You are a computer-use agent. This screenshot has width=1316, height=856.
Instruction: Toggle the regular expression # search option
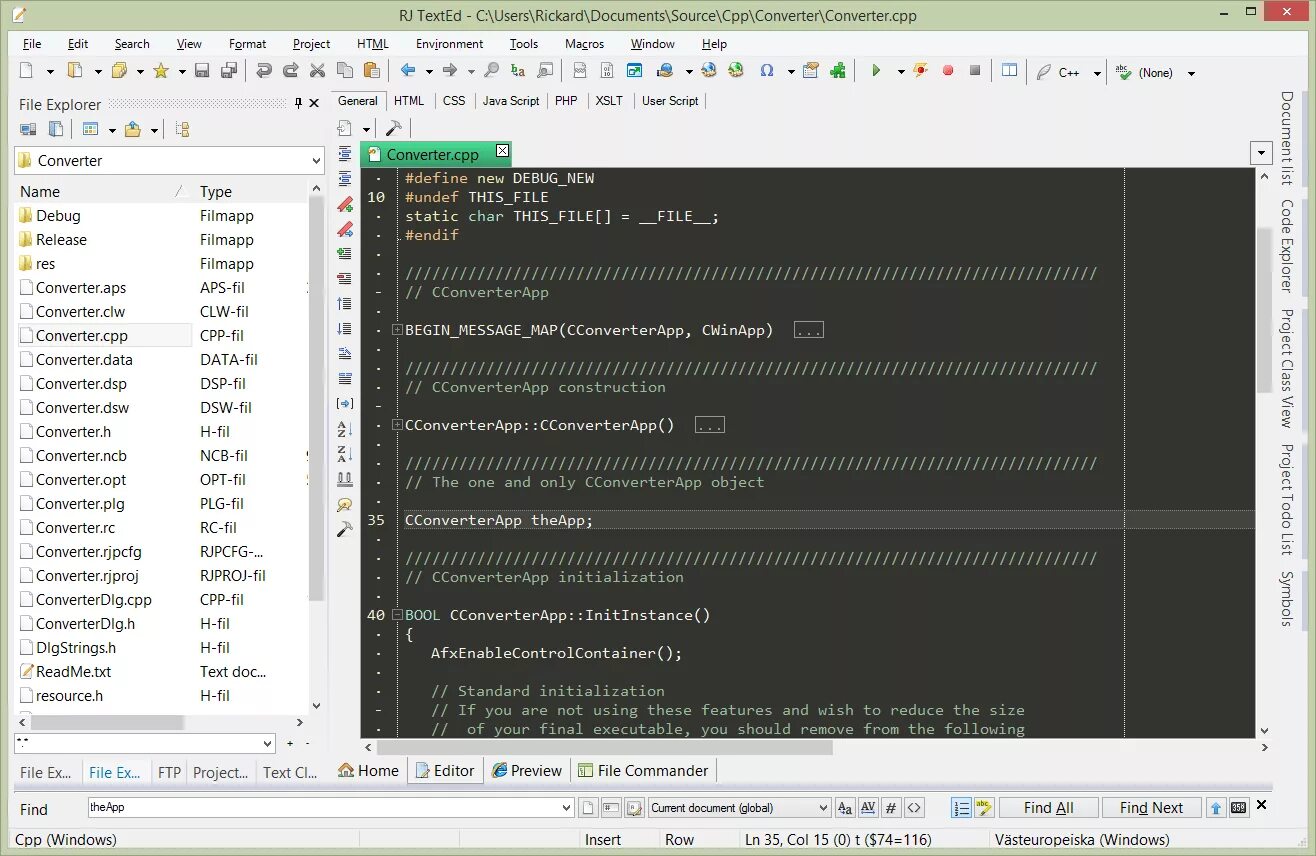click(891, 808)
